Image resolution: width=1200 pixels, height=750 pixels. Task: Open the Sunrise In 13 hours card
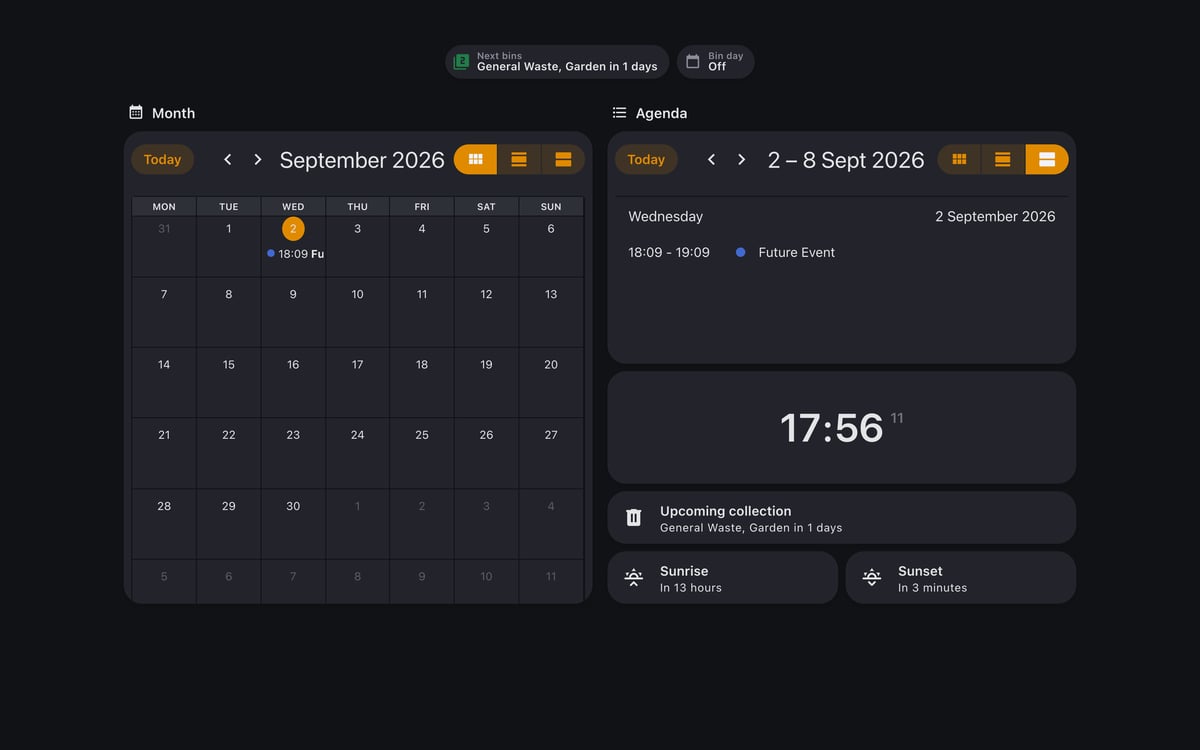pyautogui.click(x=723, y=577)
